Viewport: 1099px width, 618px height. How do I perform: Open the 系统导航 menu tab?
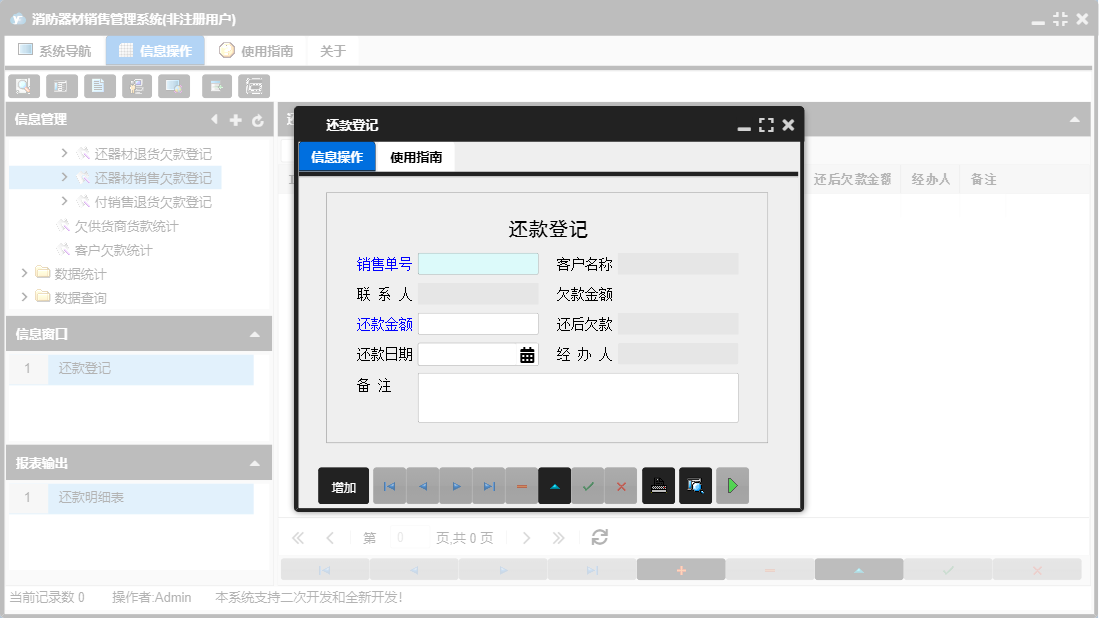pyautogui.click(x=55, y=49)
